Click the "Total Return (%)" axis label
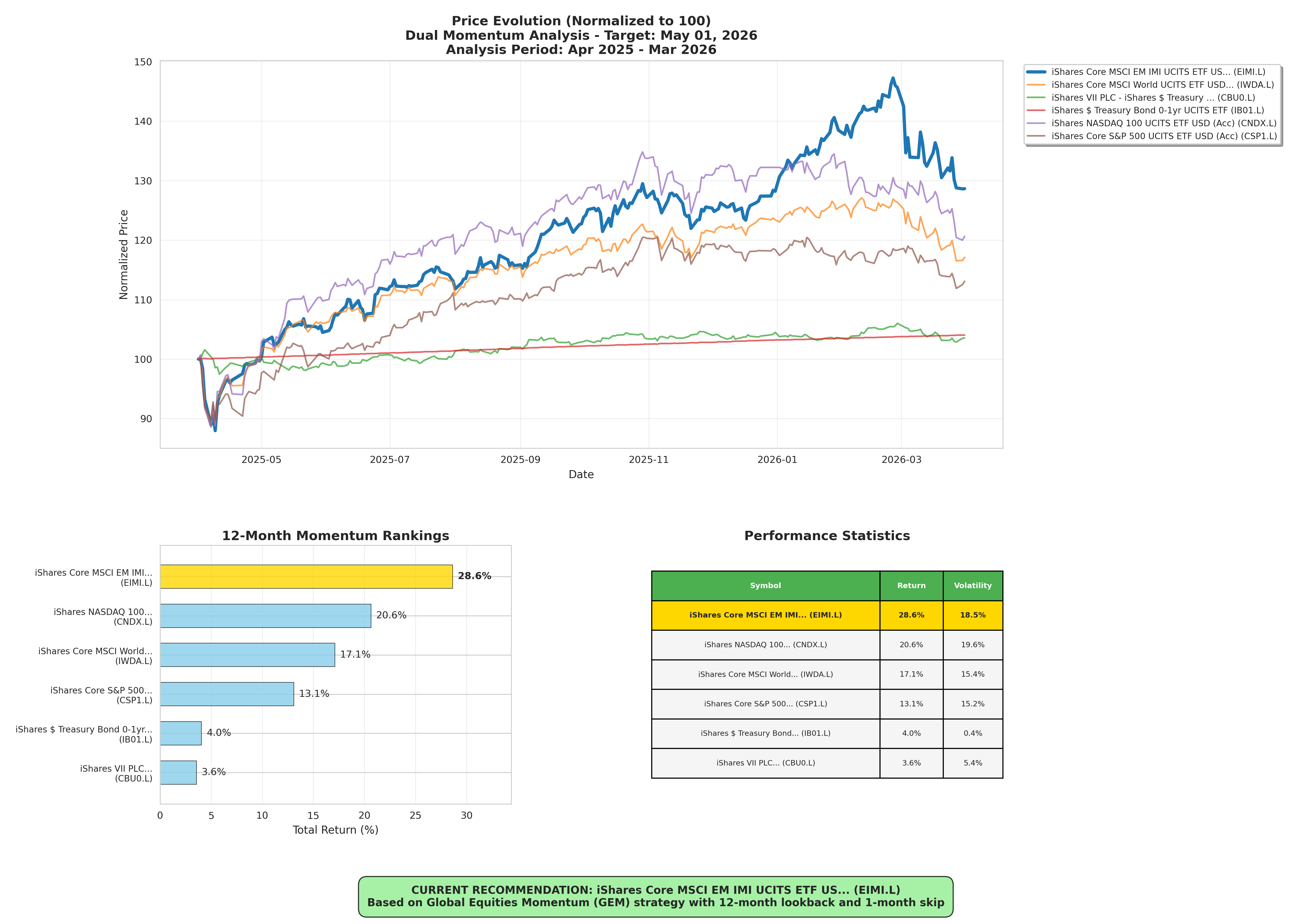Screen dimensions: 1296x924 click(336, 830)
